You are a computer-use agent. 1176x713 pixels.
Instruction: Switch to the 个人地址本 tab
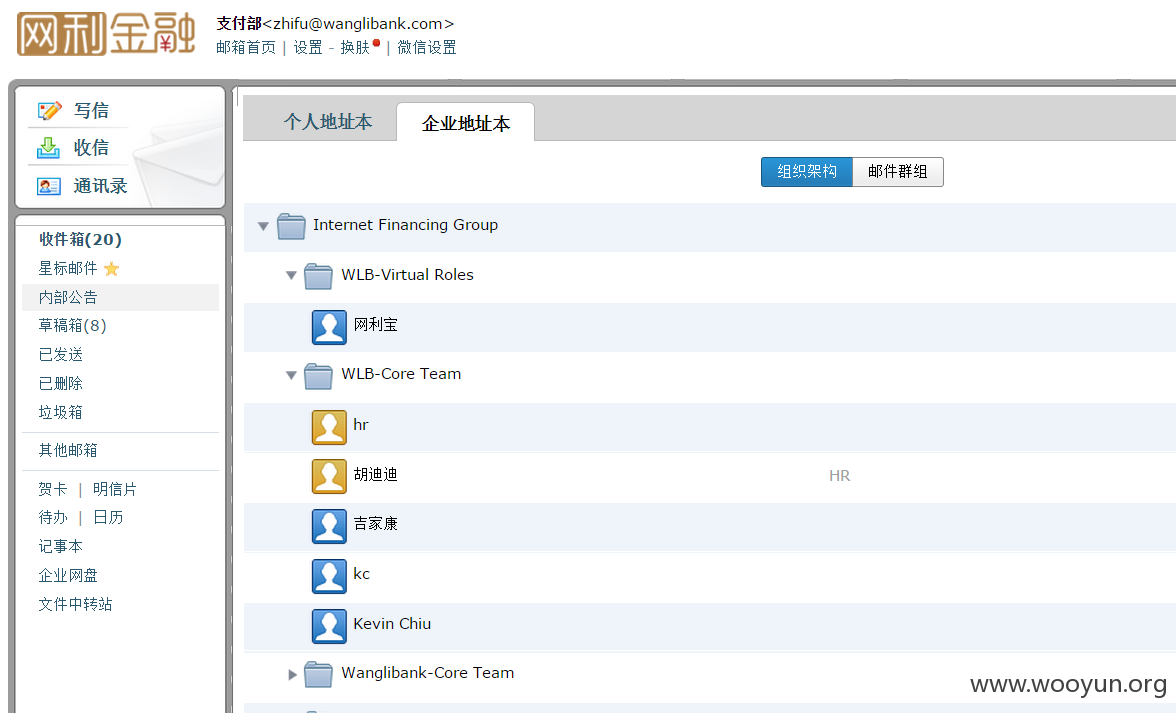(328, 121)
